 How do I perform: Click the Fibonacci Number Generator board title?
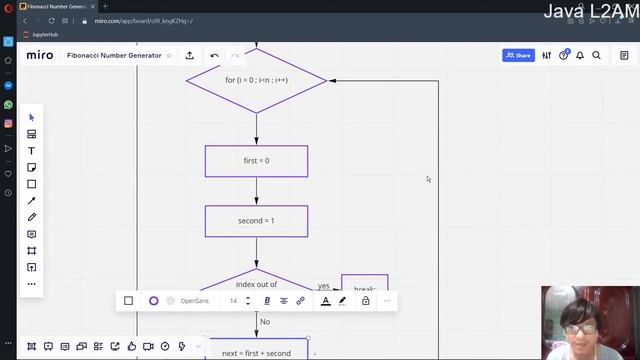point(114,56)
